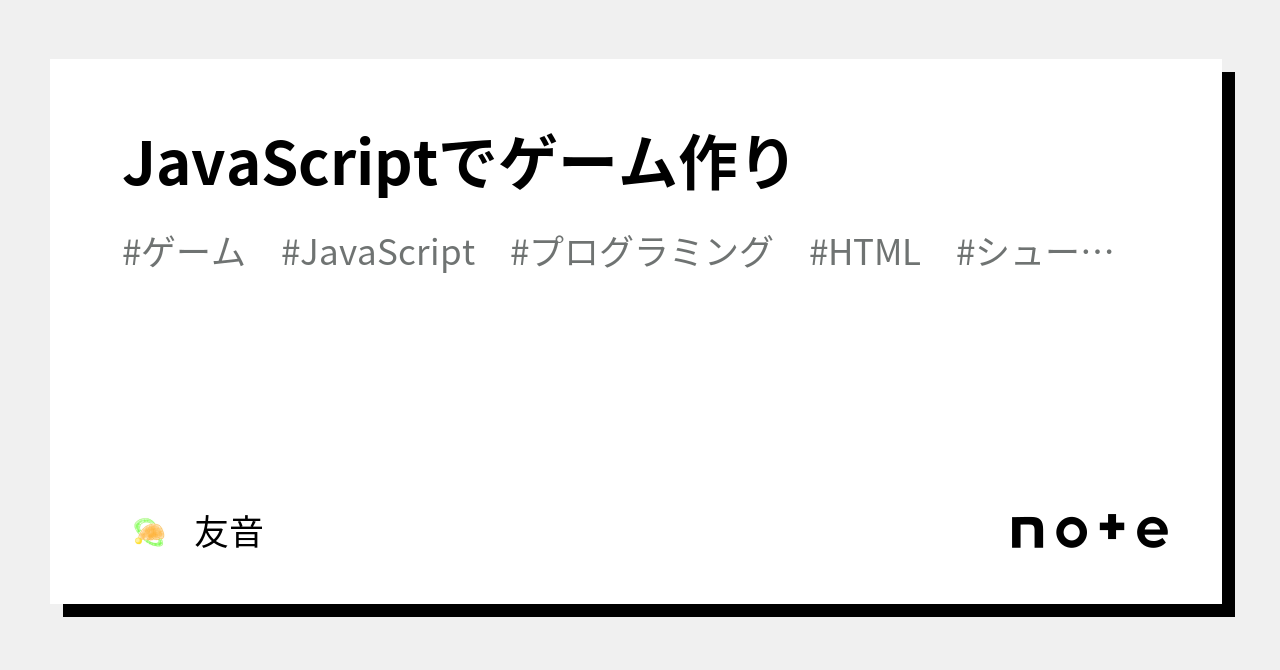This screenshot has height=670, width=1280.
Task: Click the black drop shadow on card's right edge
Action: coord(1228,340)
